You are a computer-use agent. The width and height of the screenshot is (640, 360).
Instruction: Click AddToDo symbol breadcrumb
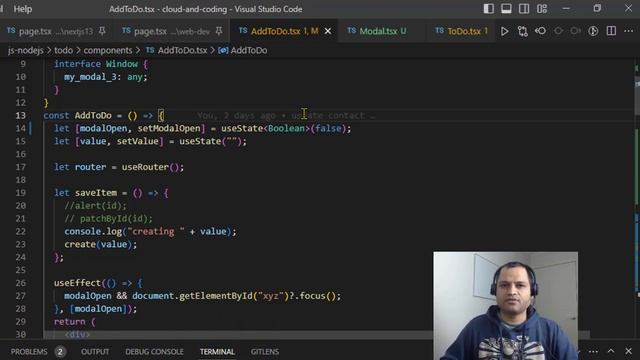[243, 50]
